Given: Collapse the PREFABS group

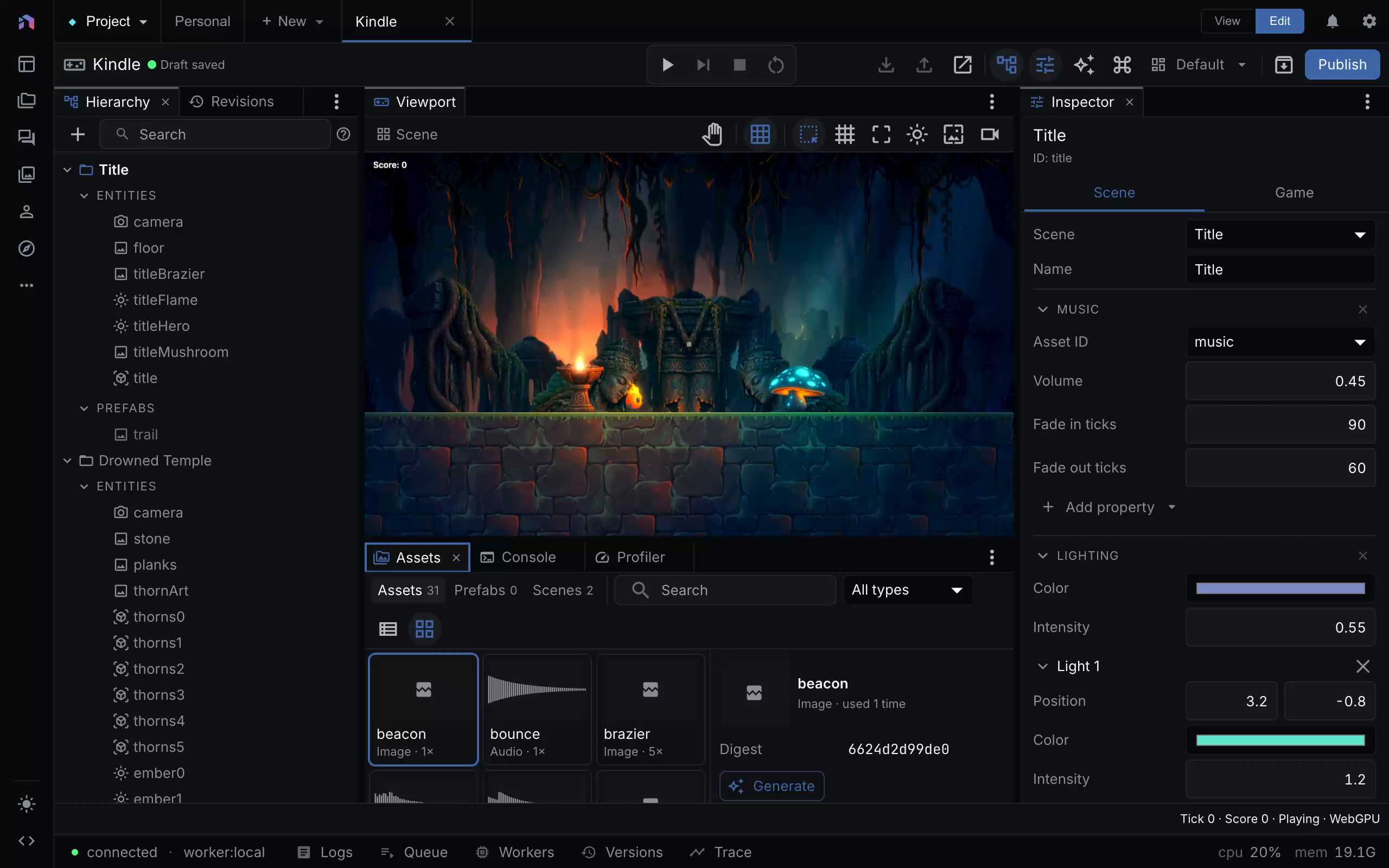Looking at the screenshot, I should coord(85,408).
